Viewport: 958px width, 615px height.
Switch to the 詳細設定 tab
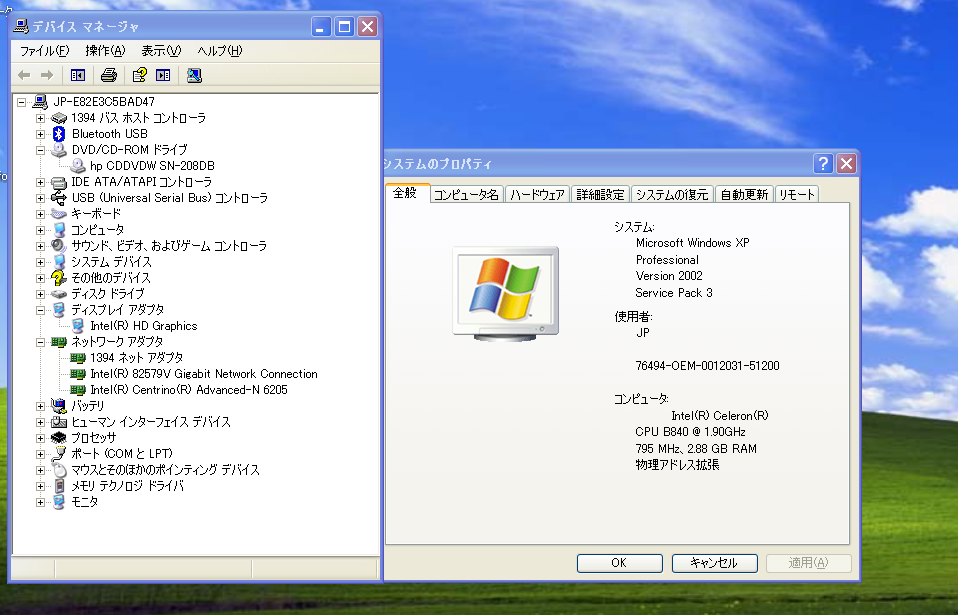(x=601, y=194)
